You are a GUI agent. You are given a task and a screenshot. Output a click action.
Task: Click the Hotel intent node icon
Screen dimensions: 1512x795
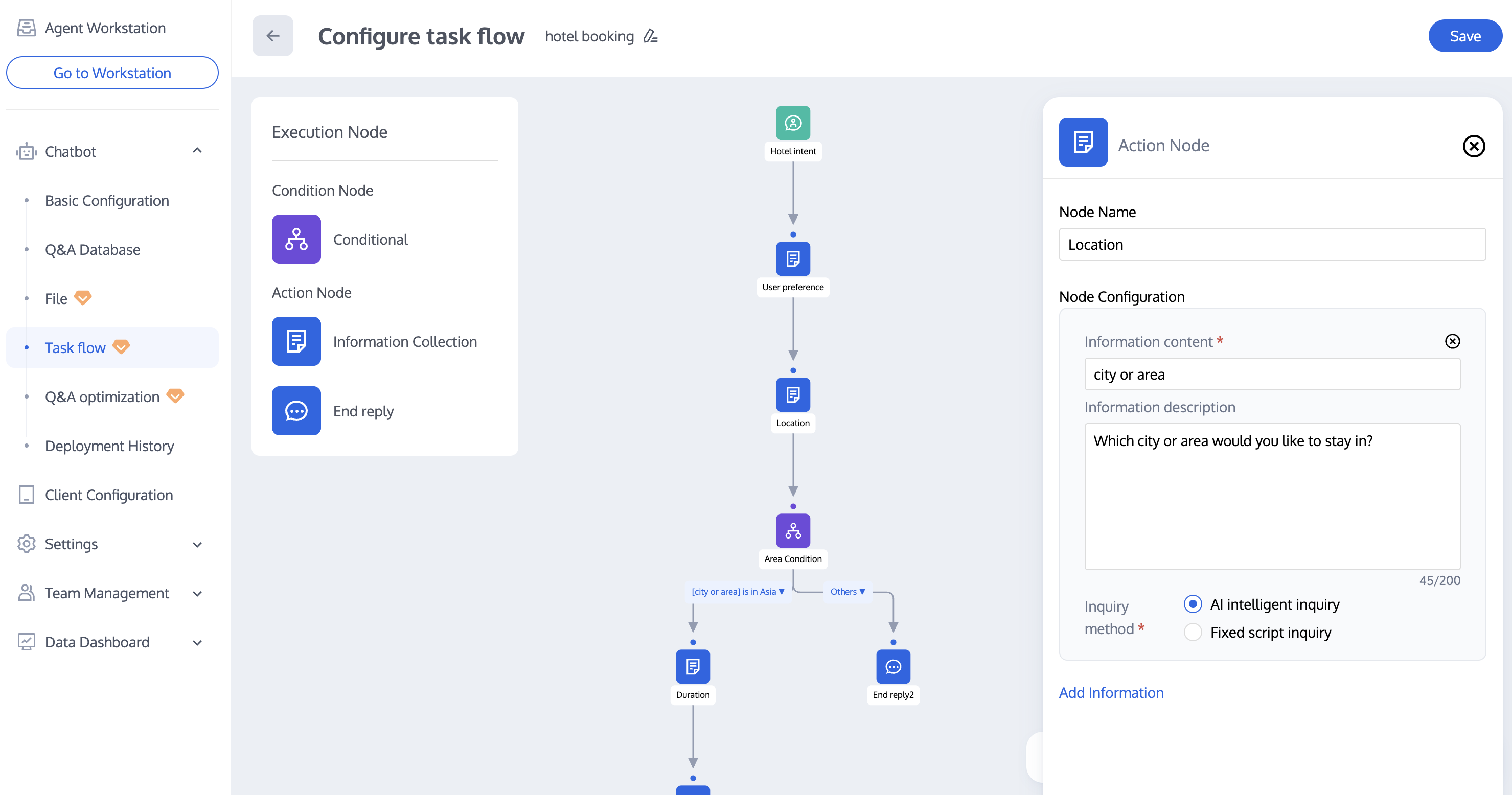pyautogui.click(x=792, y=123)
